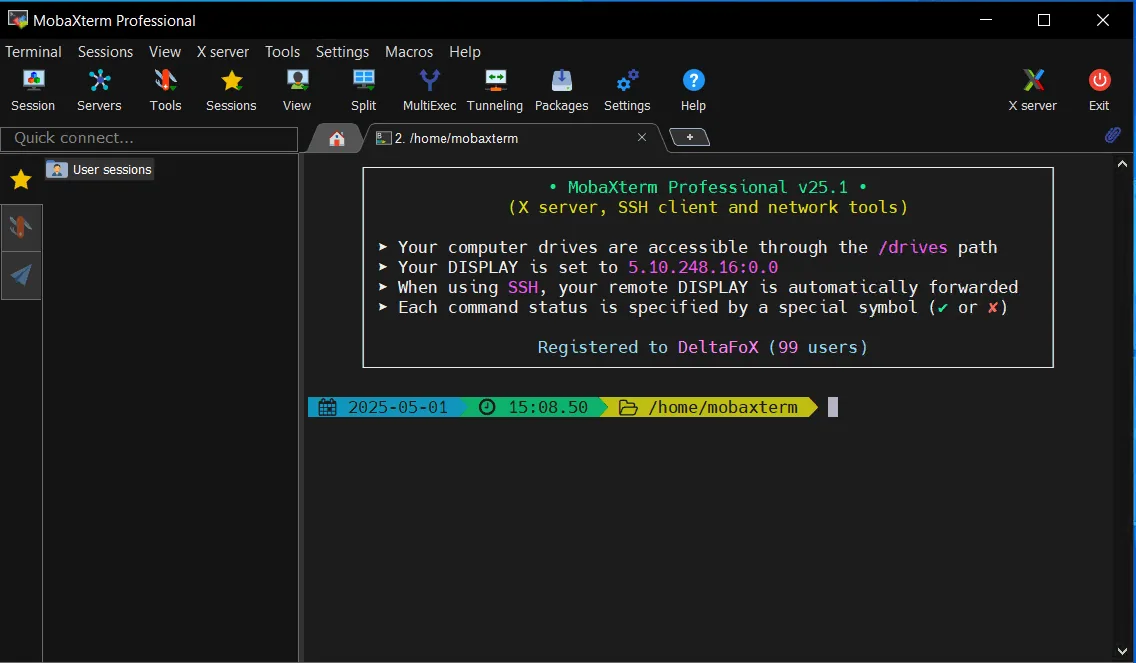Click the paperclip attach icon
Viewport: 1136px width, 663px height.
[1113, 135]
